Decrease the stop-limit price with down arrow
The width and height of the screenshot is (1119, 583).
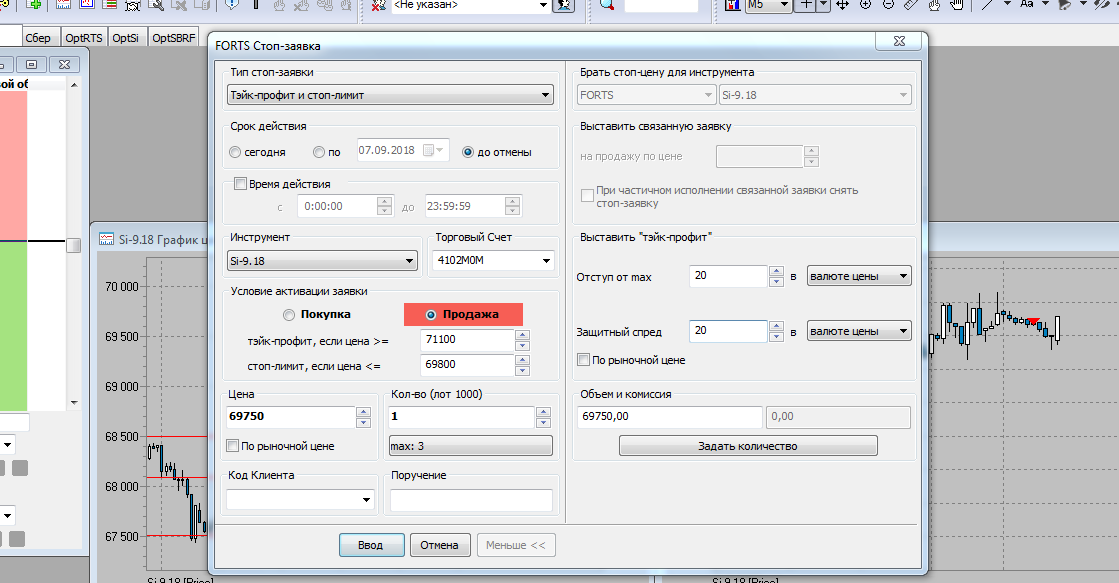coord(522,370)
